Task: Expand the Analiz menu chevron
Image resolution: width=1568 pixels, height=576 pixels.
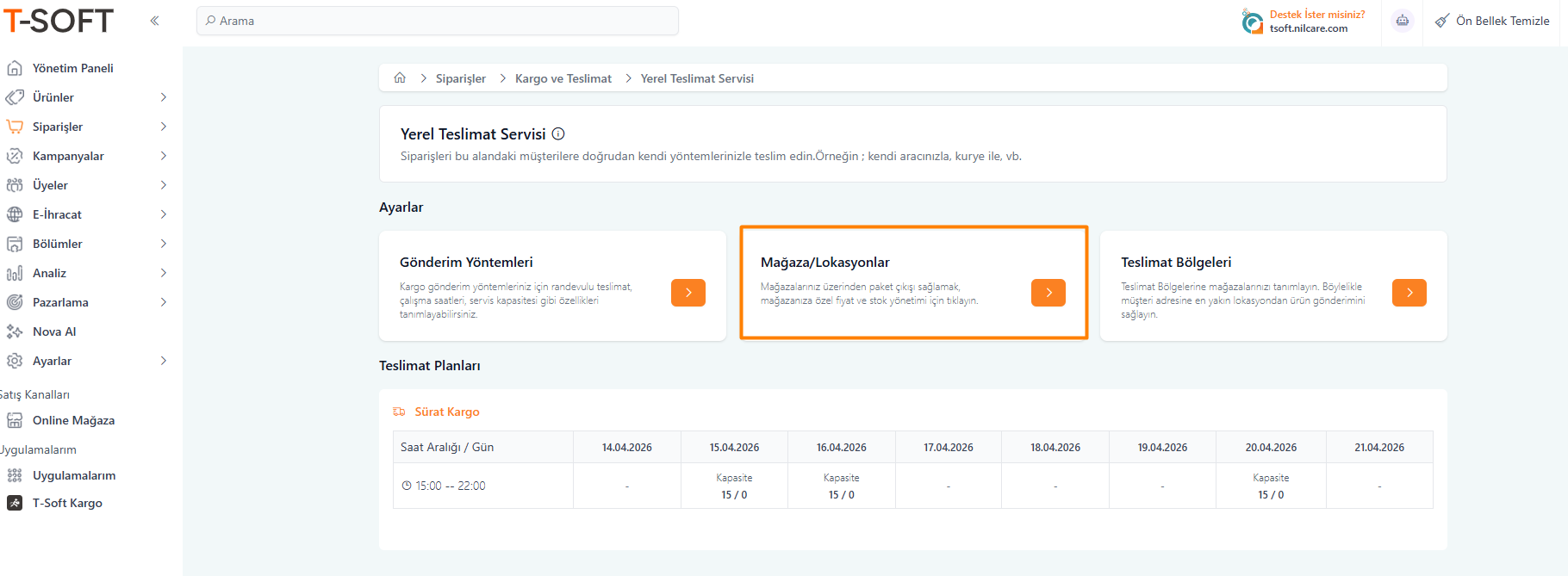Action: 164,273
